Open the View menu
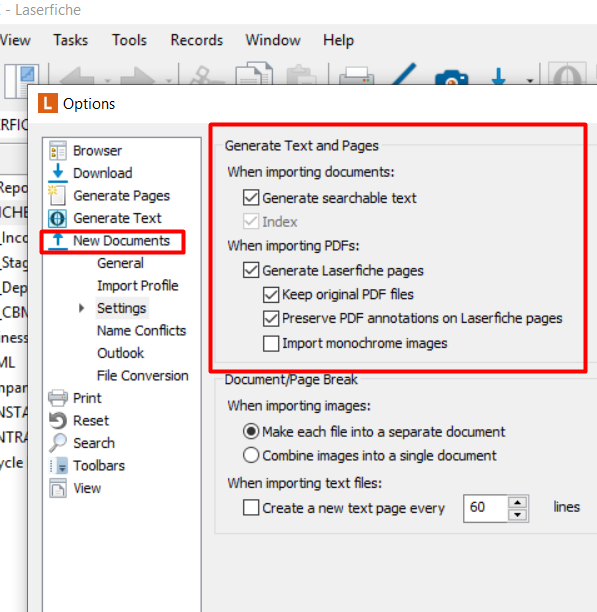597x612 pixels. [15, 40]
